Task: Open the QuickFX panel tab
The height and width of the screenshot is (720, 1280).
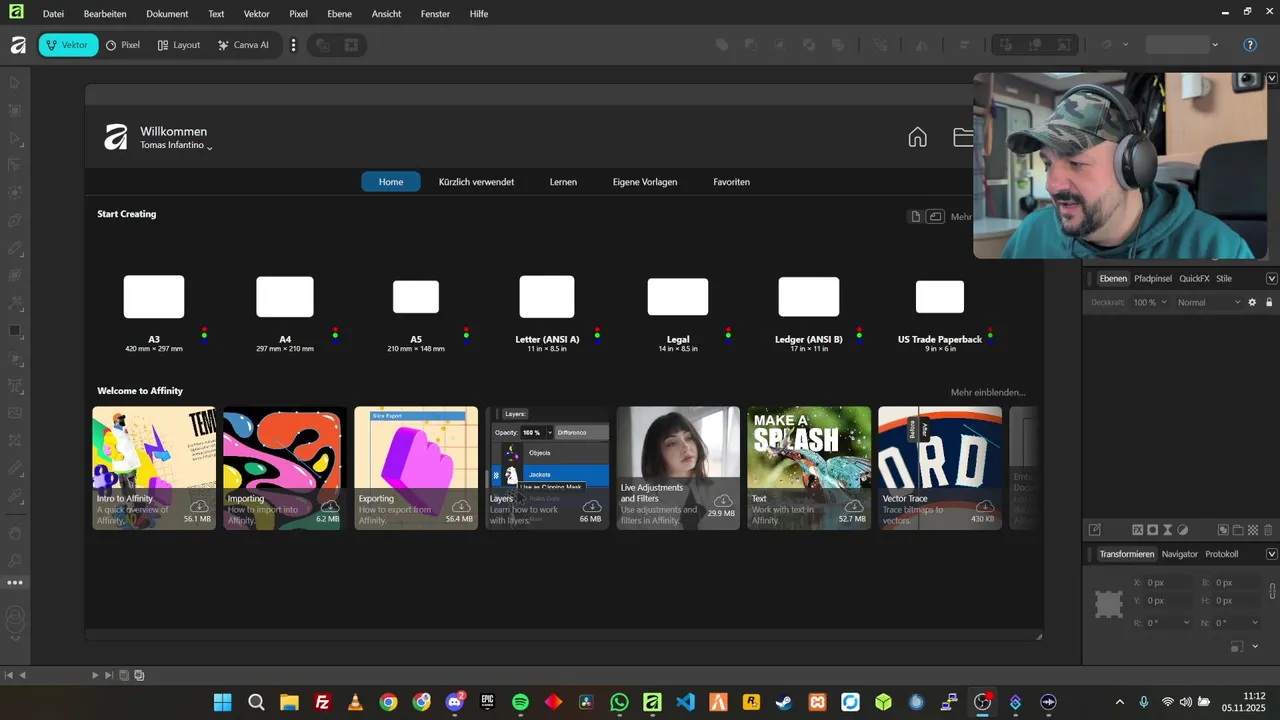Action: (1194, 278)
